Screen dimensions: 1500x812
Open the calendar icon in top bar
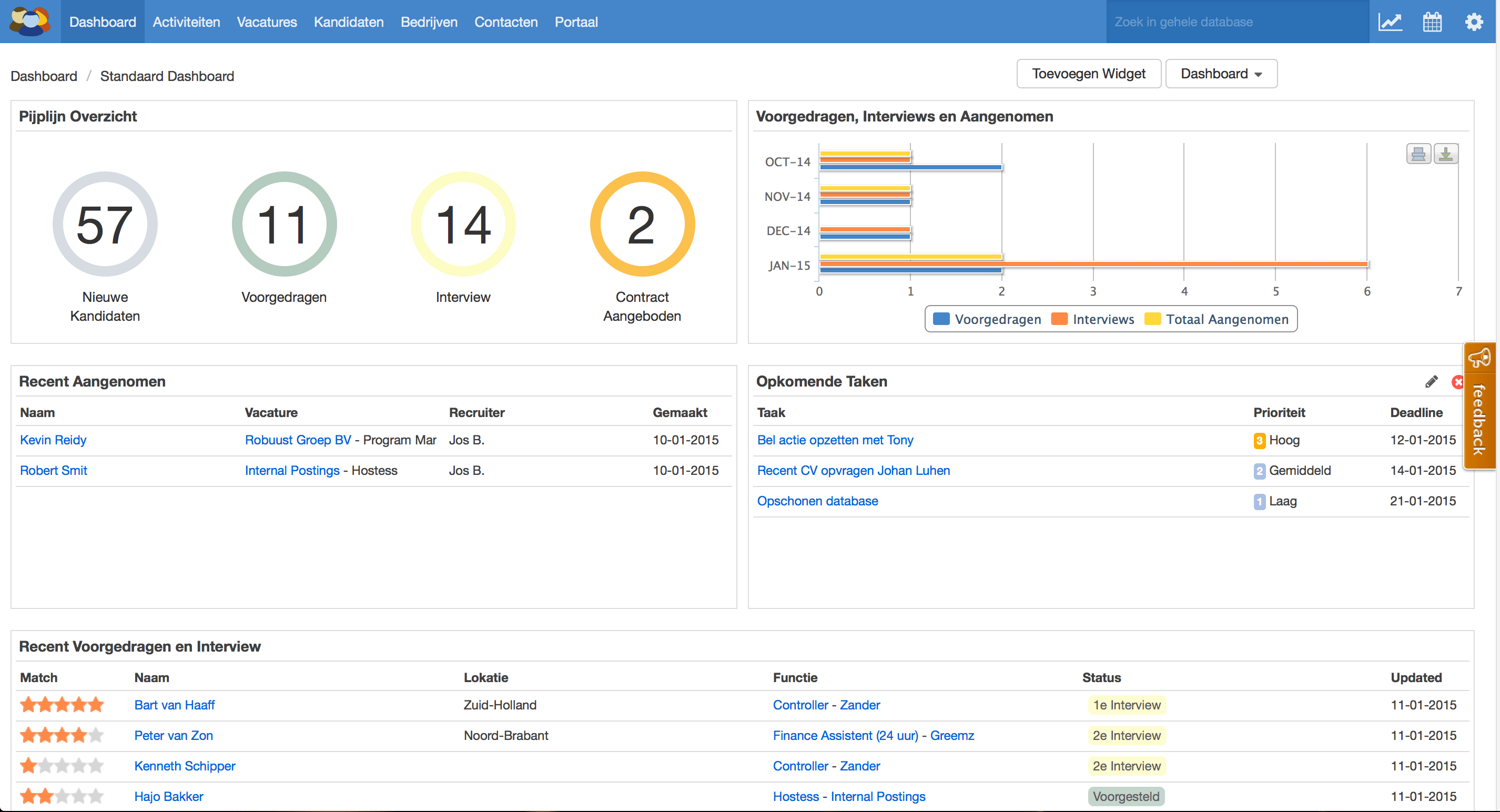click(x=1432, y=22)
